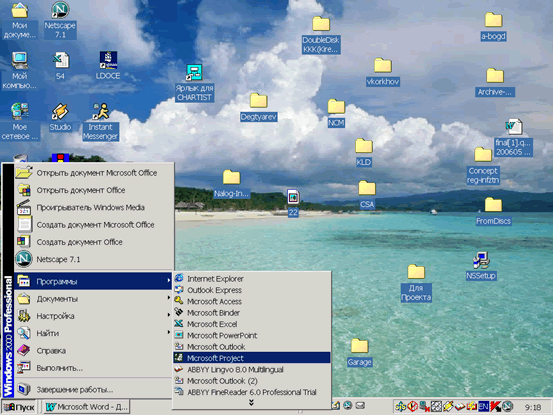This screenshot has height=416, width=554.
Task: Select the FromDiscs folder icon
Action: click(493, 211)
